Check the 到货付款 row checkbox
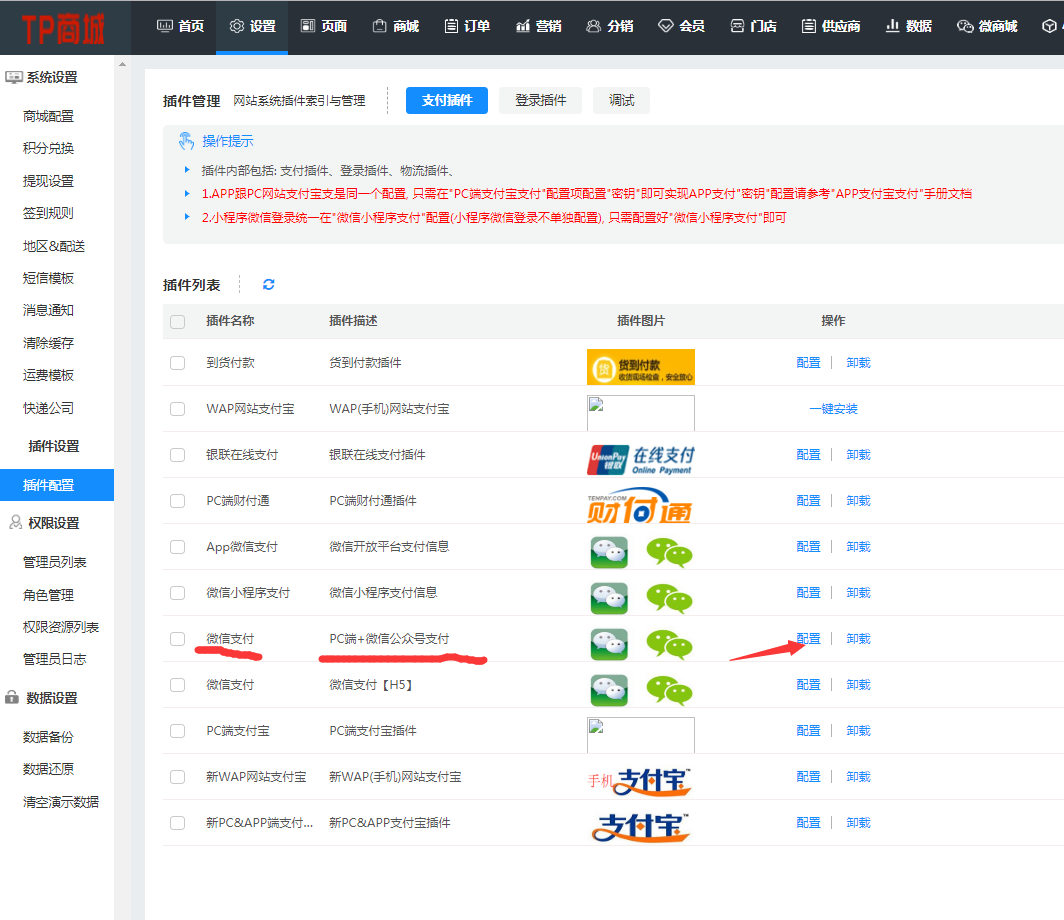This screenshot has width=1064, height=920. tap(178, 363)
